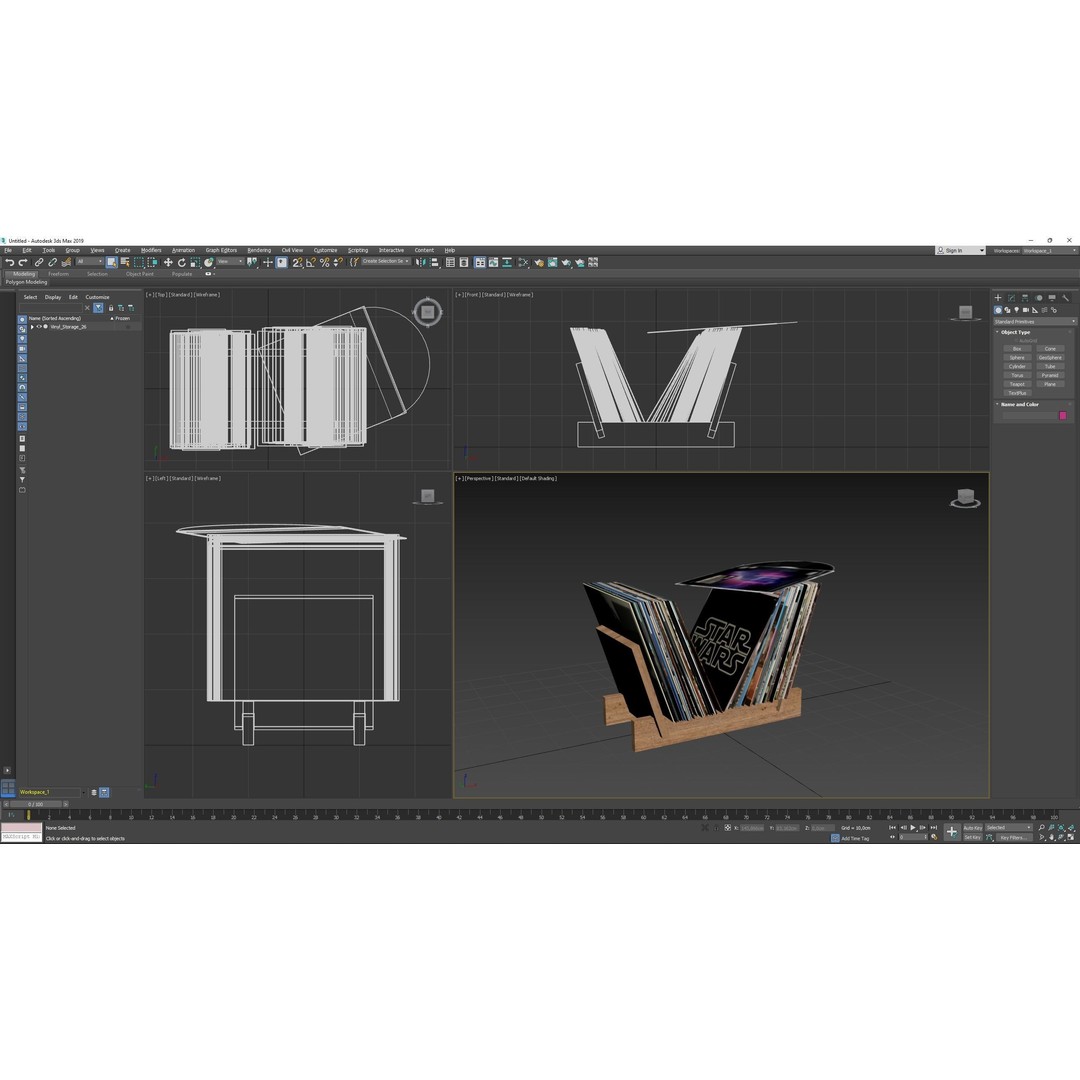
Task: Create a Box primitive button
Action: [x=1017, y=349]
